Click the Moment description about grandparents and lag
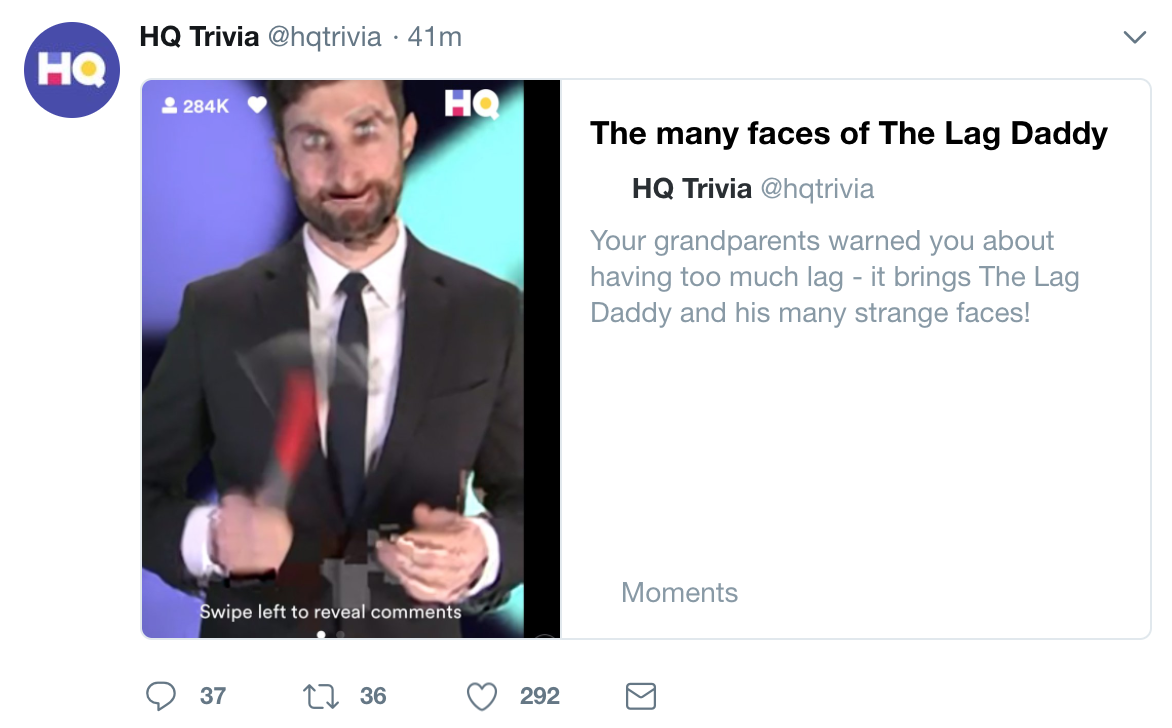This screenshot has height=728, width=1172. pyautogui.click(x=835, y=277)
